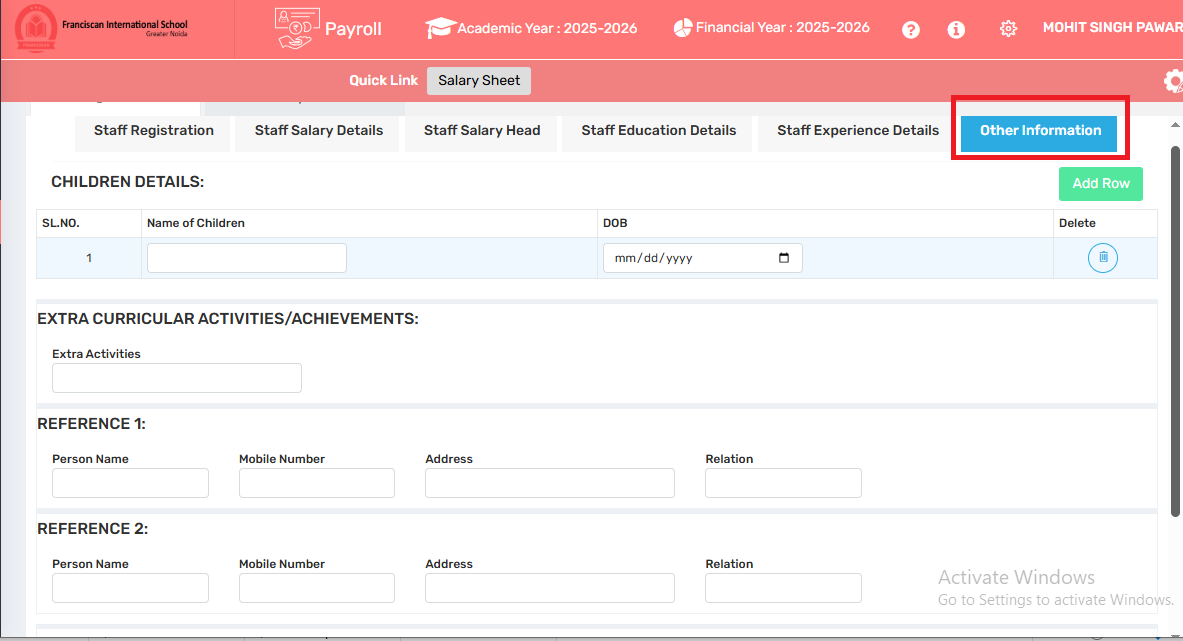The height and width of the screenshot is (641, 1183).
Task: Click large gear icon on Quick Link bar
Action: 1173,81
